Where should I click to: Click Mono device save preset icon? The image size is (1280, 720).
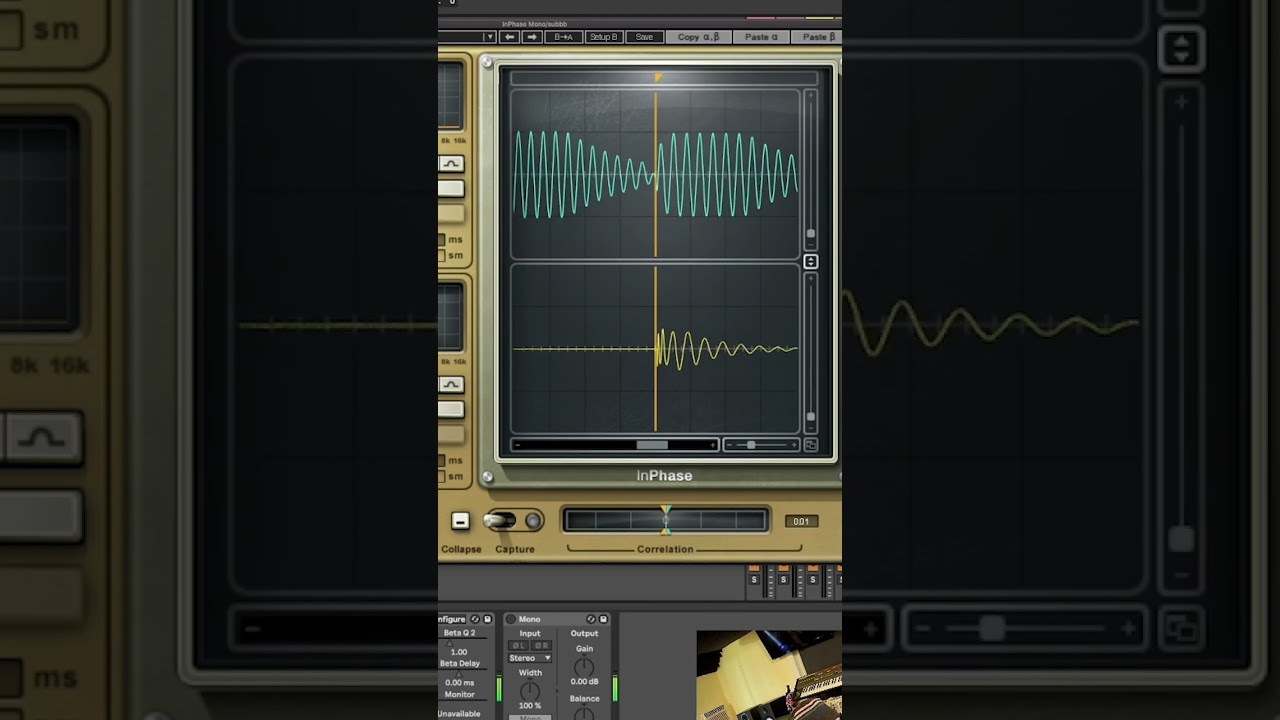coord(603,619)
